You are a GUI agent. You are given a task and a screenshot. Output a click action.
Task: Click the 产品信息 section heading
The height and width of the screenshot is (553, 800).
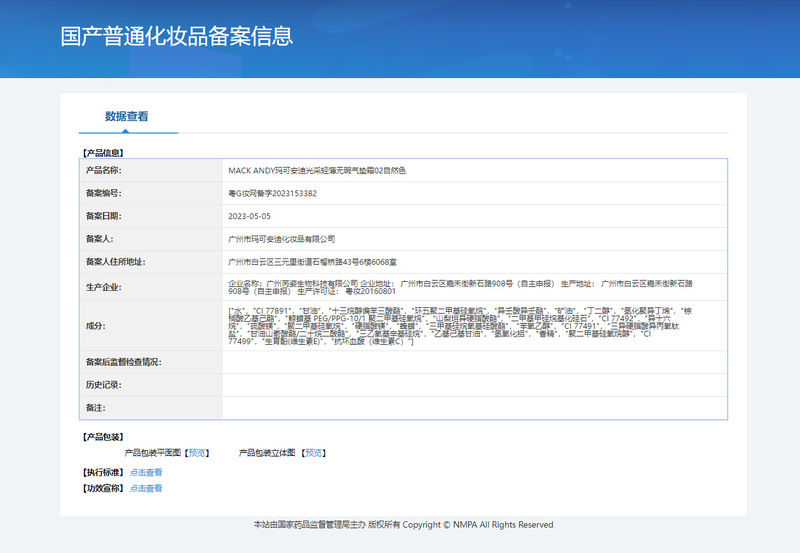pos(102,153)
